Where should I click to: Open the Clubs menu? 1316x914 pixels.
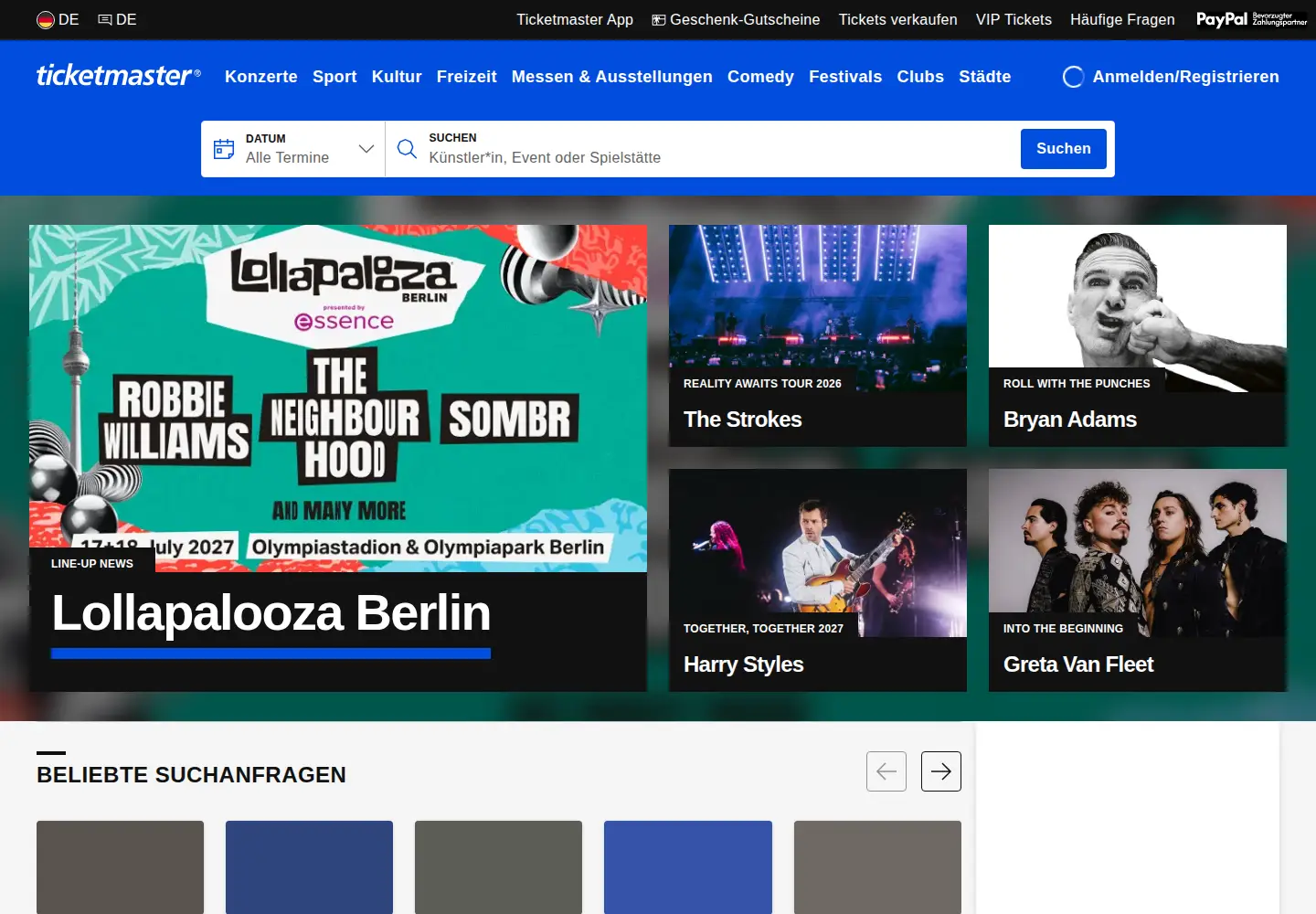(920, 77)
